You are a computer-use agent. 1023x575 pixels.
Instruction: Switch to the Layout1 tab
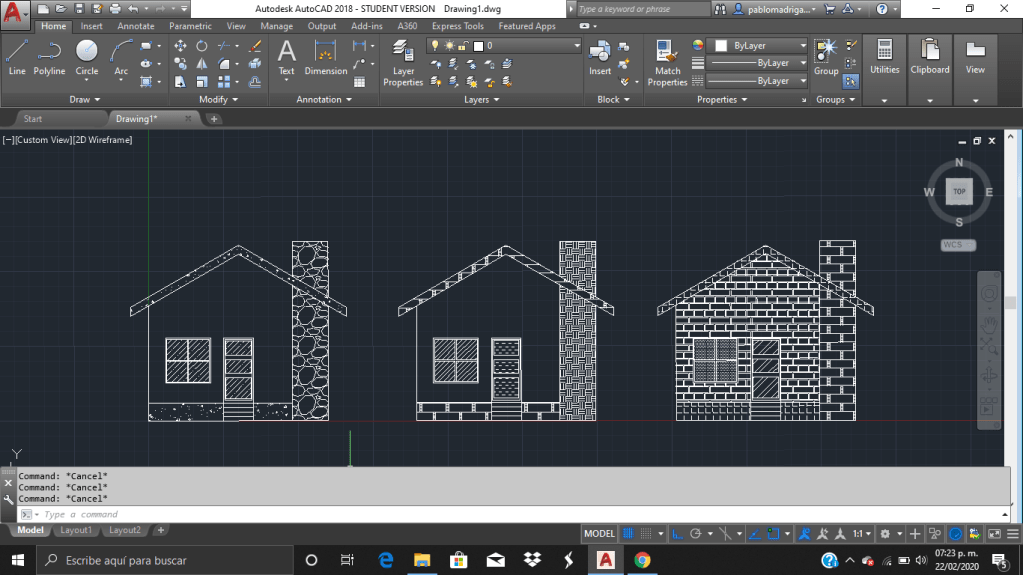(76, 530)
